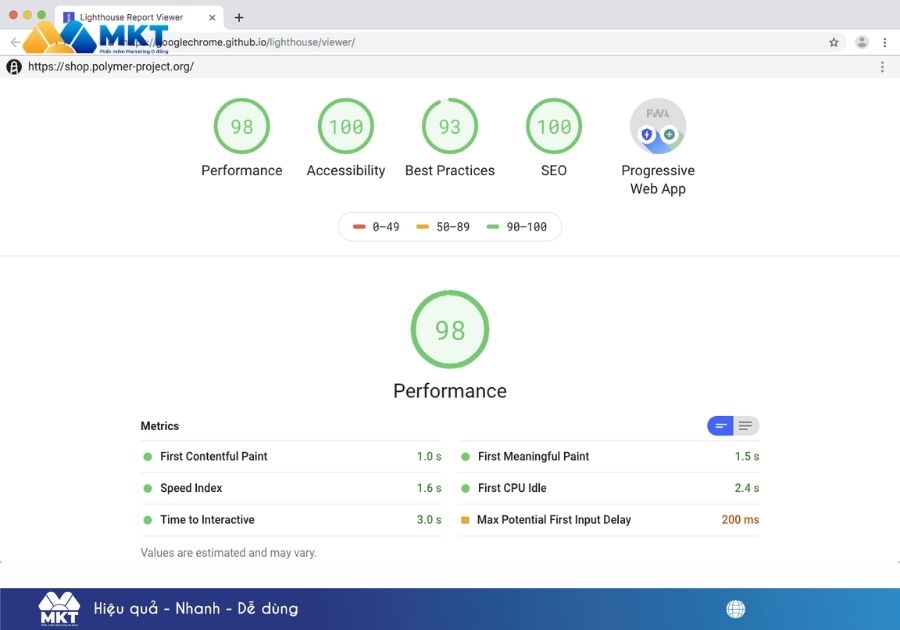Select the Speed Index metric
The width and height of the screenshot is (900, 630).
pos(291,488)
